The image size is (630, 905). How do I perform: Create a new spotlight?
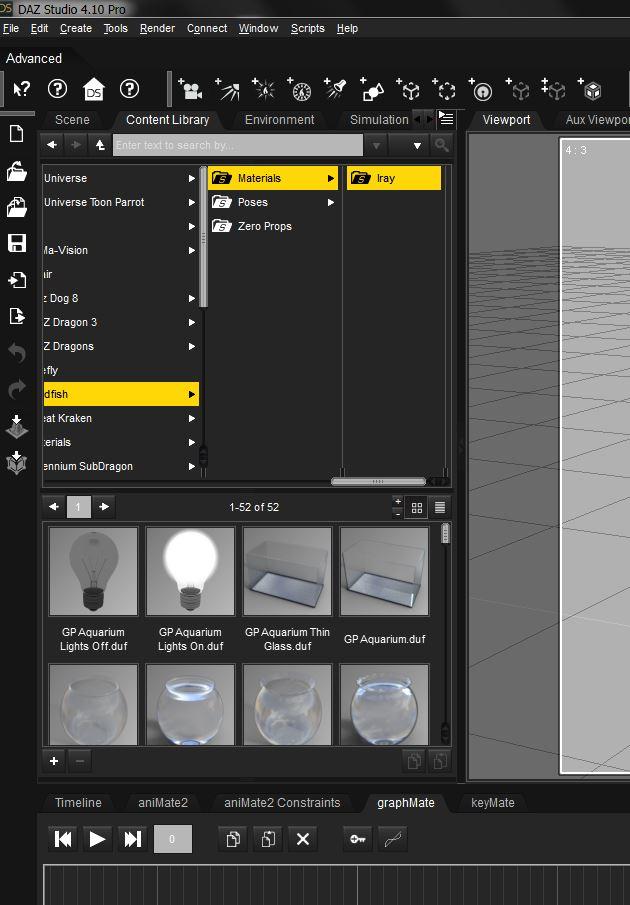335,89
